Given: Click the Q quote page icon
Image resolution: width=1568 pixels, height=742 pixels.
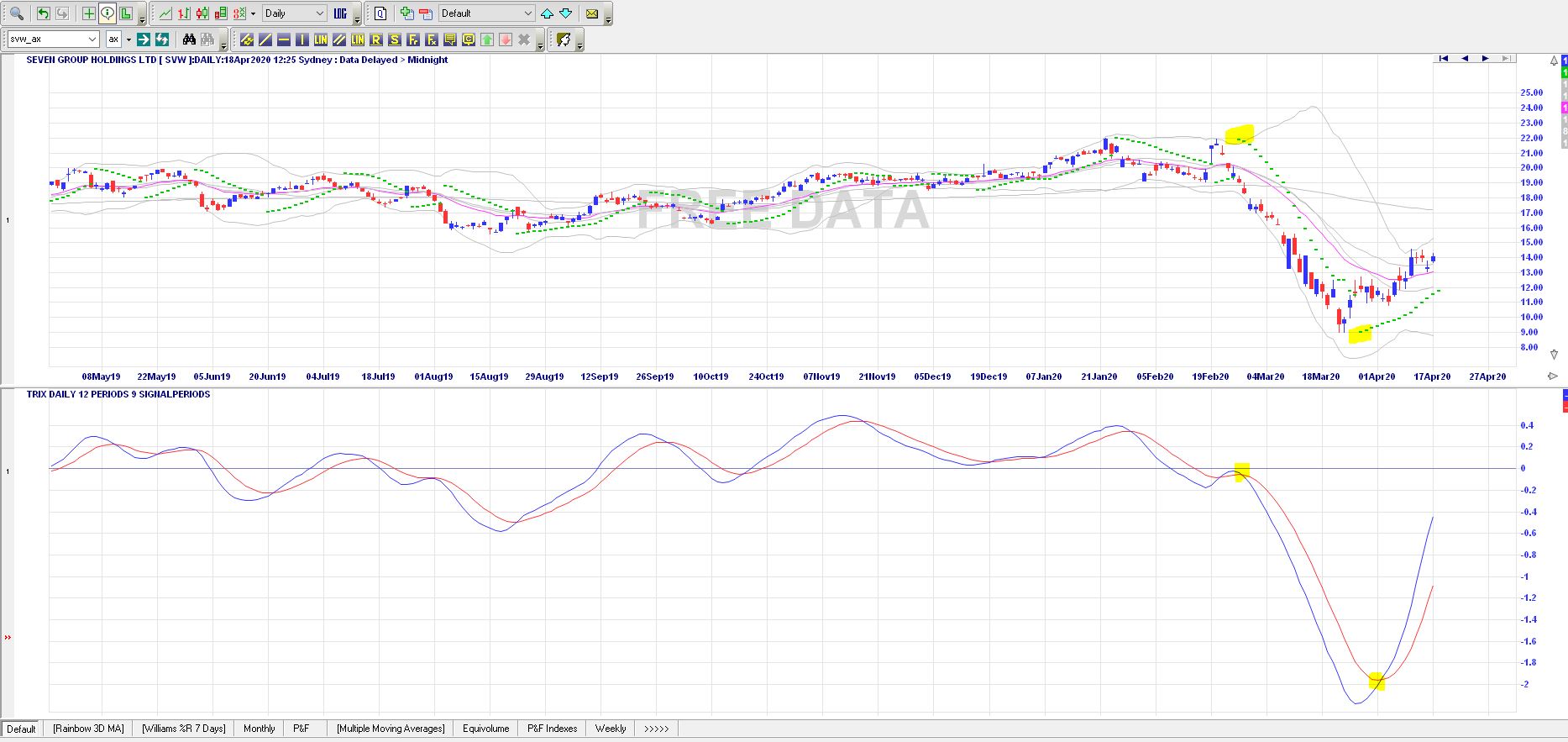Looking at the screenshot, I should (380, 13).
